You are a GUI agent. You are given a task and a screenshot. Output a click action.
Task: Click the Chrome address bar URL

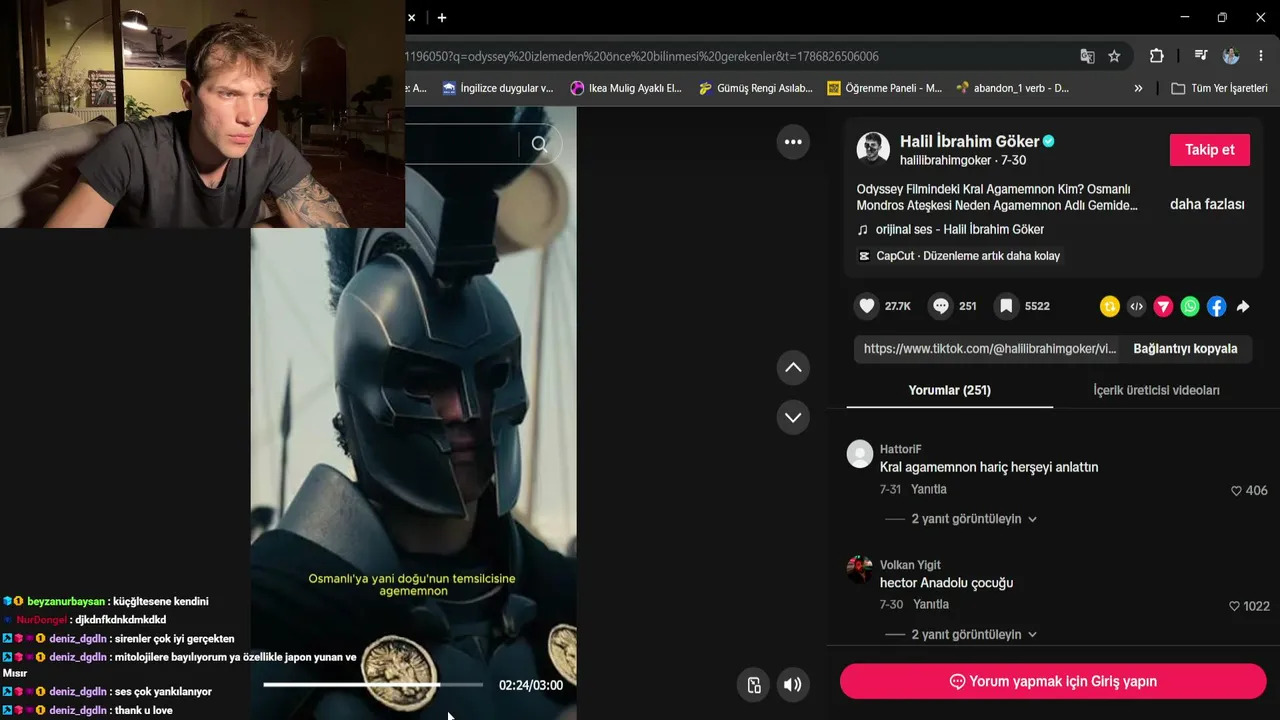coord(642,56)
